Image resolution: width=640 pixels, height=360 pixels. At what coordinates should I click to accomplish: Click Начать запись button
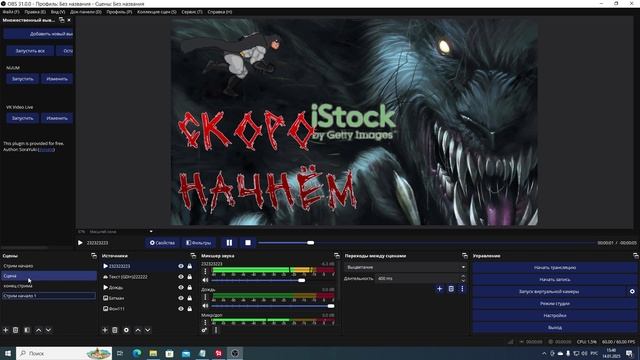coord(555,280)
